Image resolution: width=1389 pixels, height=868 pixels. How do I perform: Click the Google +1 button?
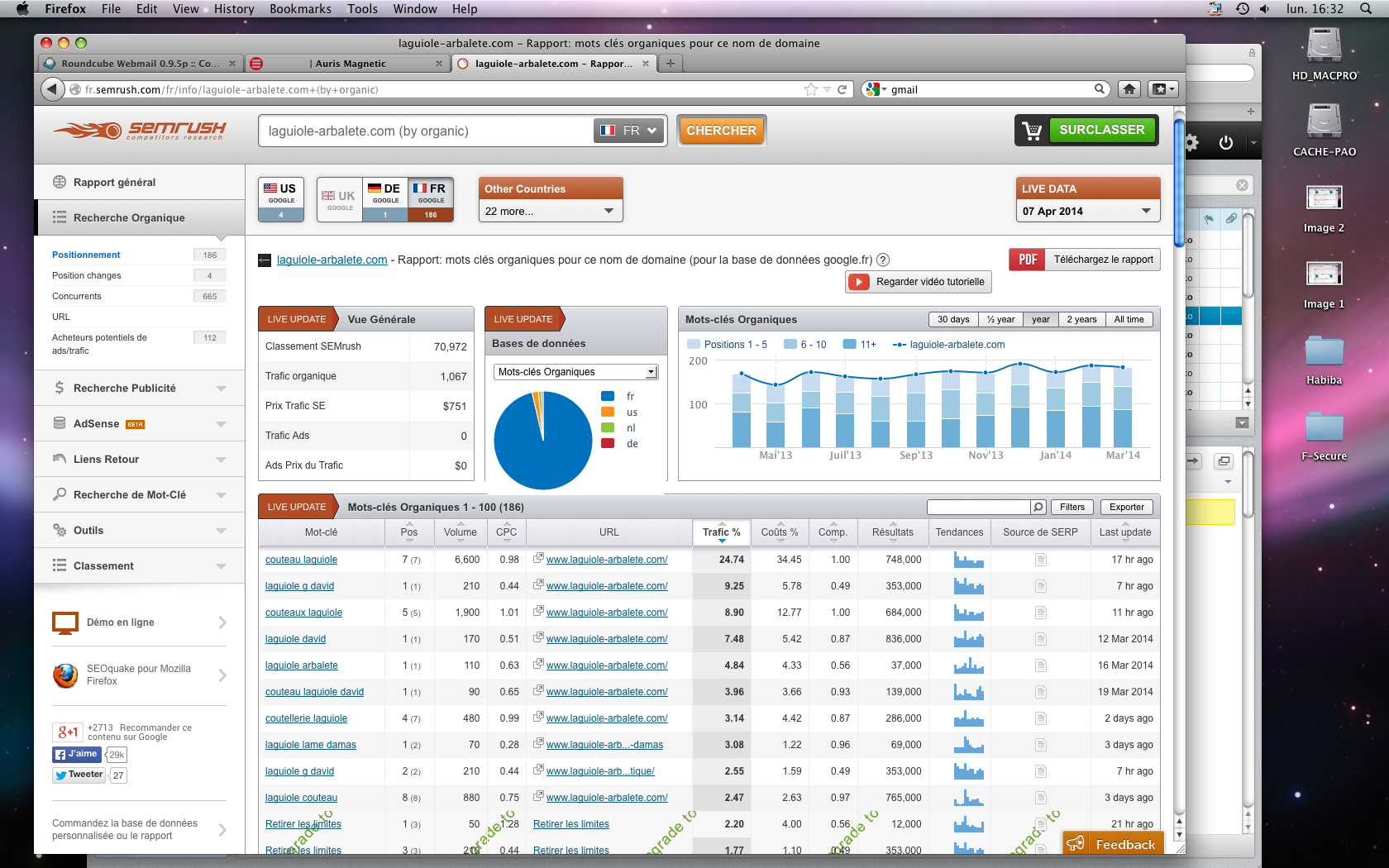[68, 732]
